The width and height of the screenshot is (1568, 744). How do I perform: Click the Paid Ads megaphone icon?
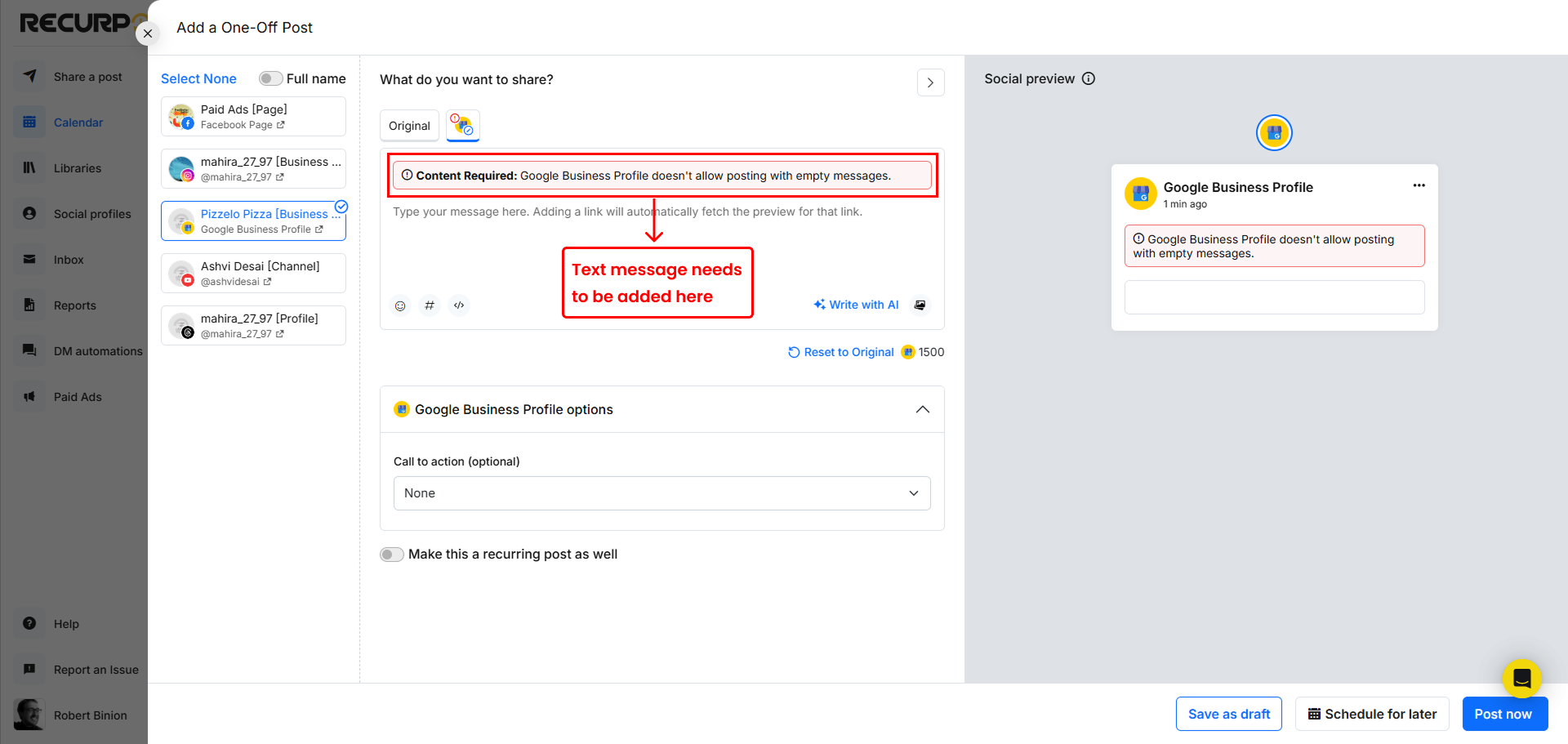[x=29, y=396]
